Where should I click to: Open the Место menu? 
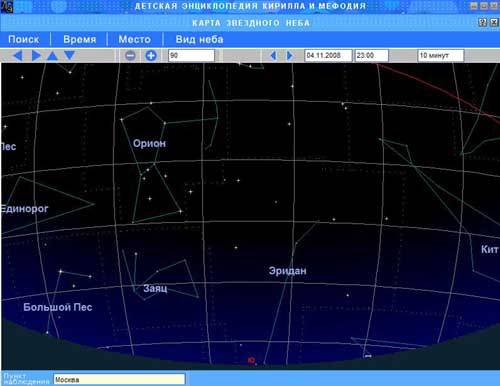click(135, 39)
